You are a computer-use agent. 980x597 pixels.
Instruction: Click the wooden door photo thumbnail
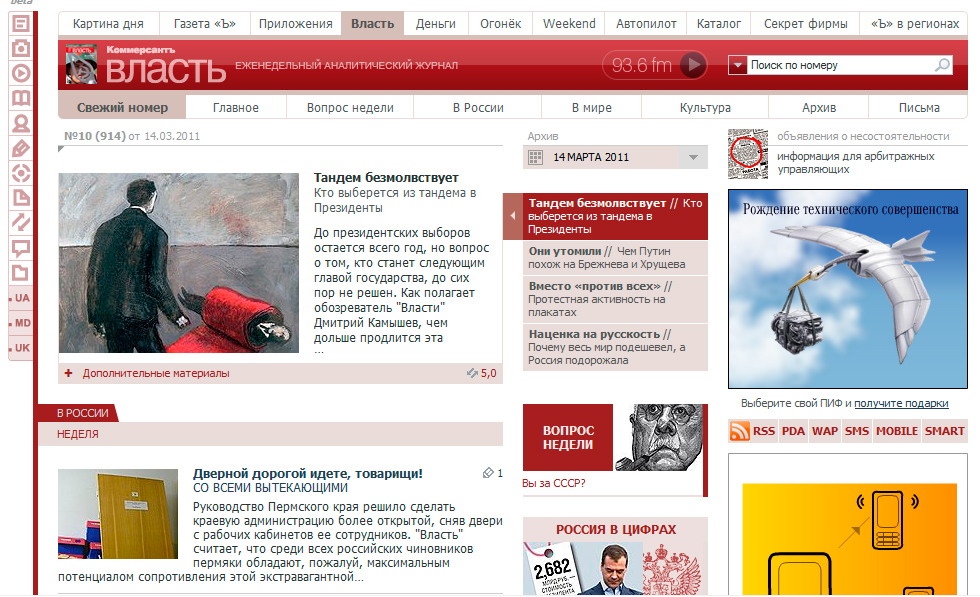pos(118,514)
